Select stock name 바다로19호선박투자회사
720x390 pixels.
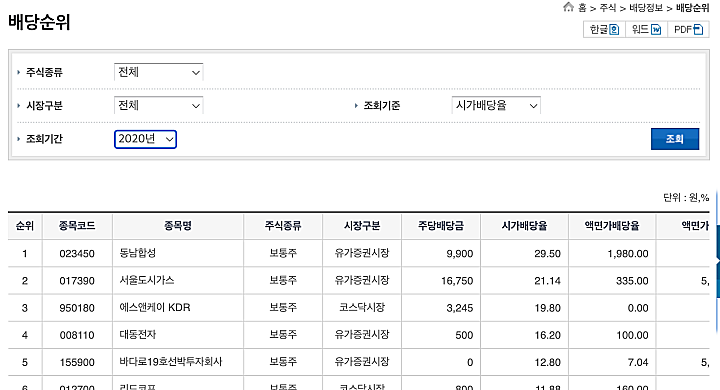pyautogui.click(x=171, y=362)
